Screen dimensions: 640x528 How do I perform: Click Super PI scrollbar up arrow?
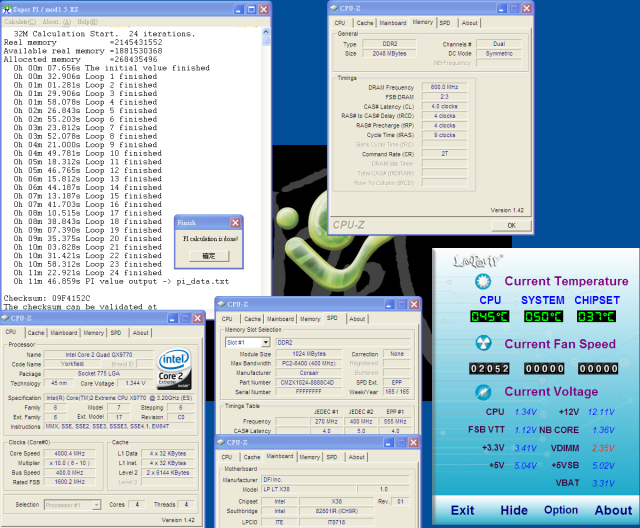266,31
